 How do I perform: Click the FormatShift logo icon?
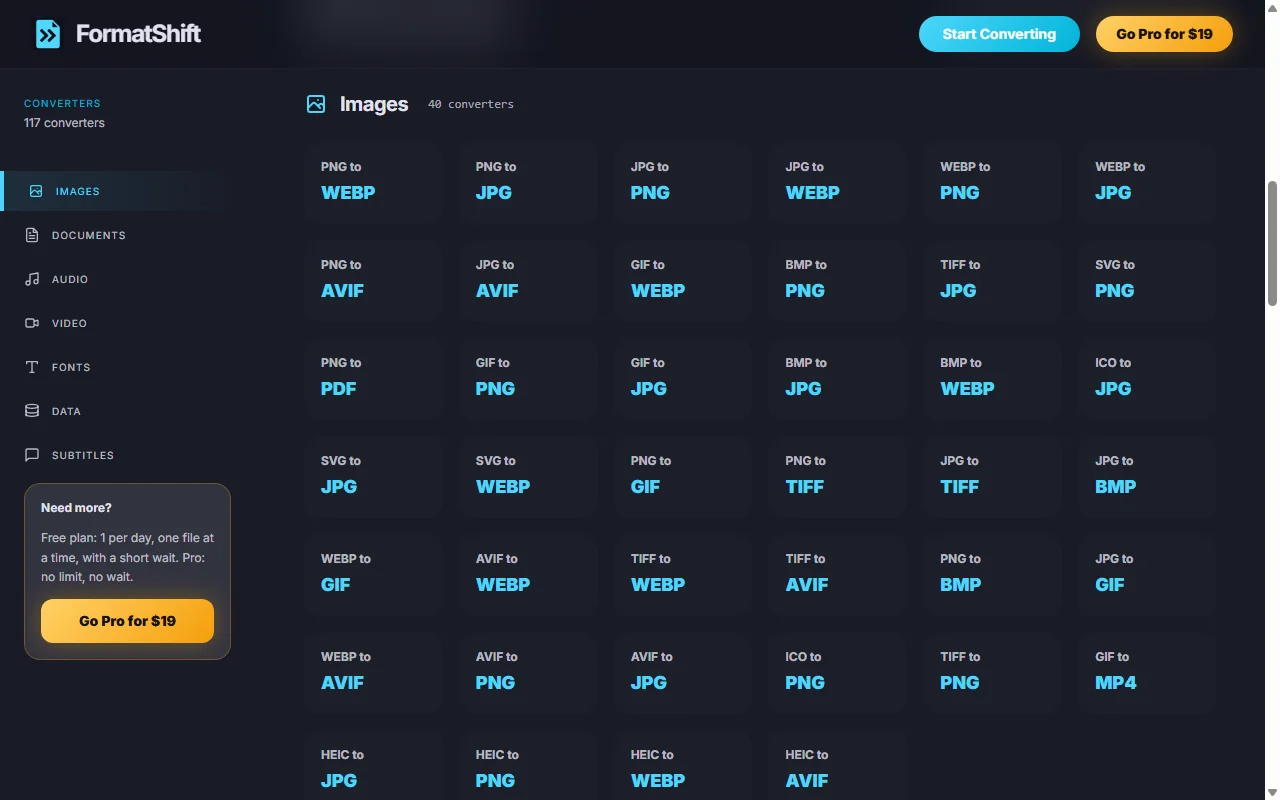pos(48,34)
